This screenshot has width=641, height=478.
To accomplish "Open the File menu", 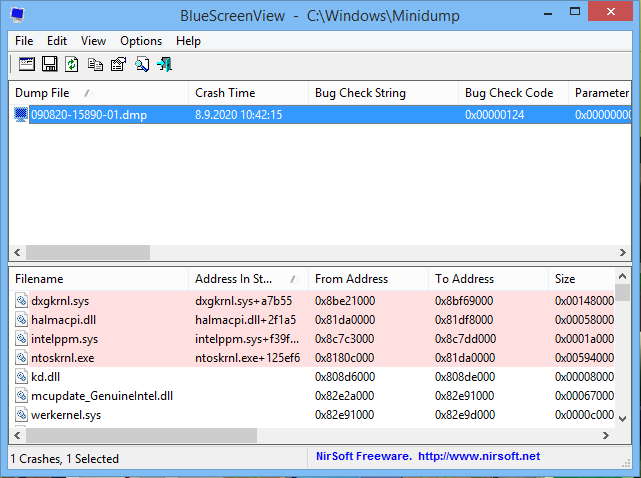I will click(24, 41).
